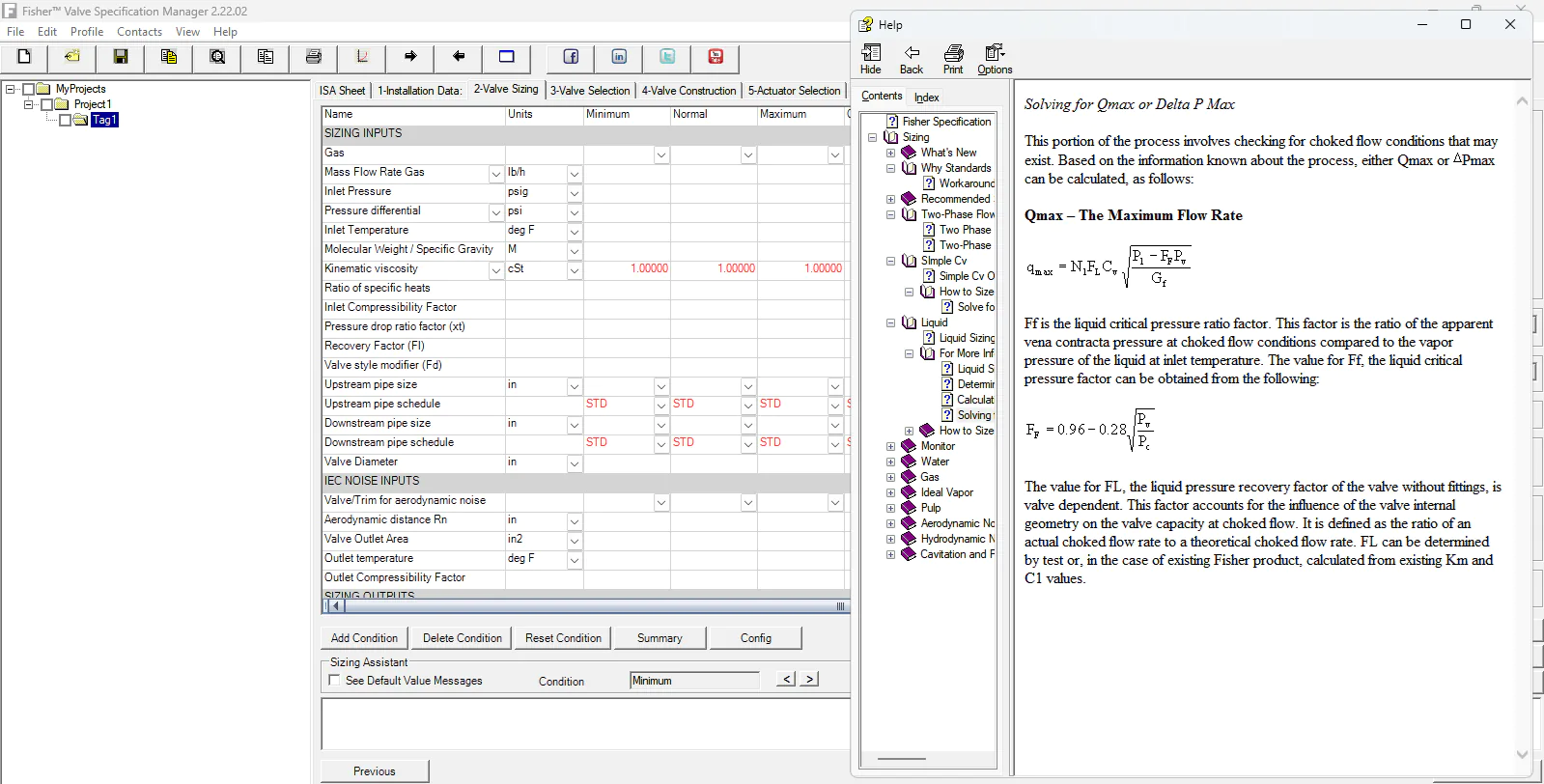Collapse the Project1 tree node
Viewport: 1544px width, 784px height.
pos(28,104)
